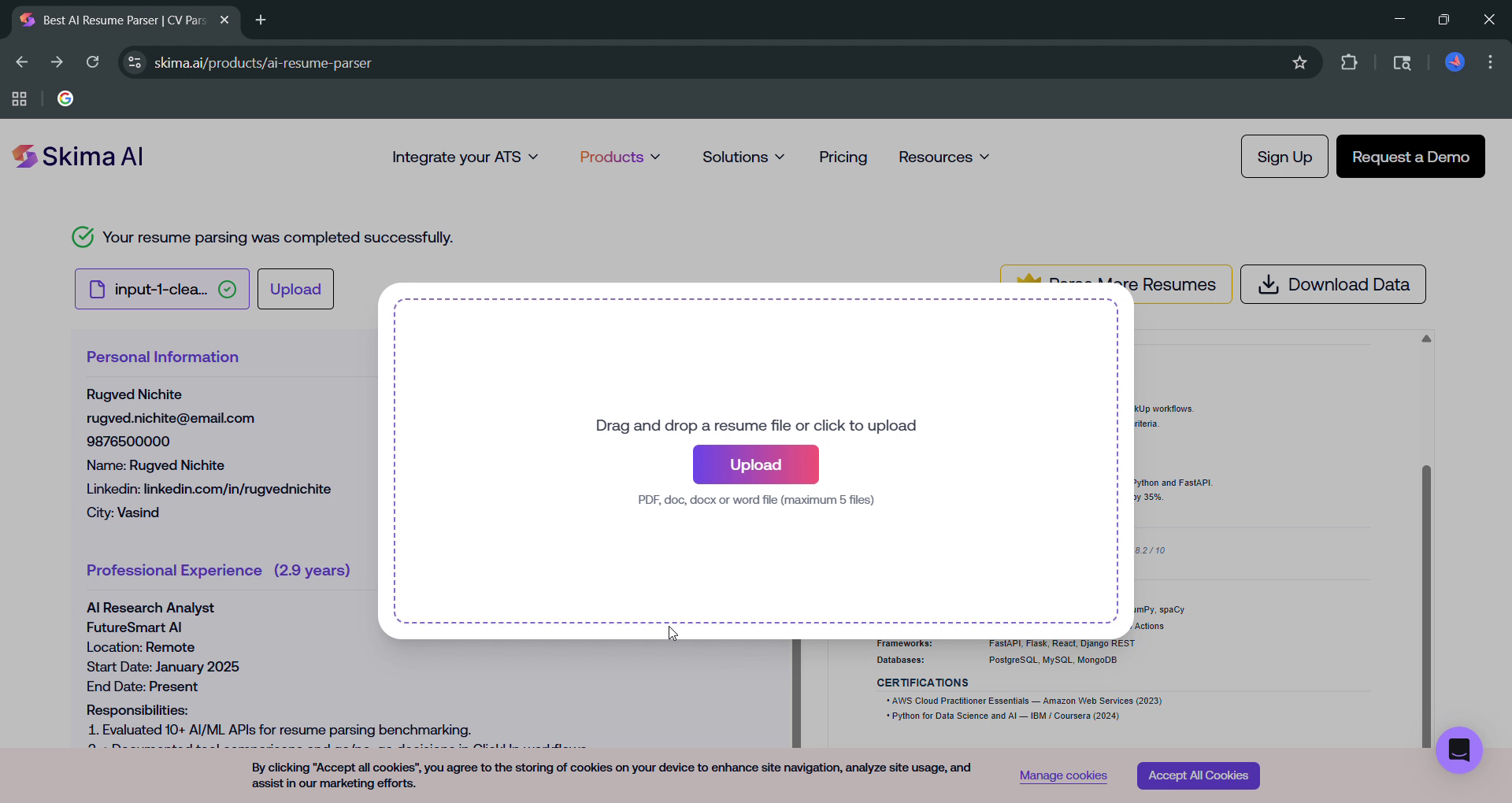Open the chat support bubble

tap(1458, 749)
